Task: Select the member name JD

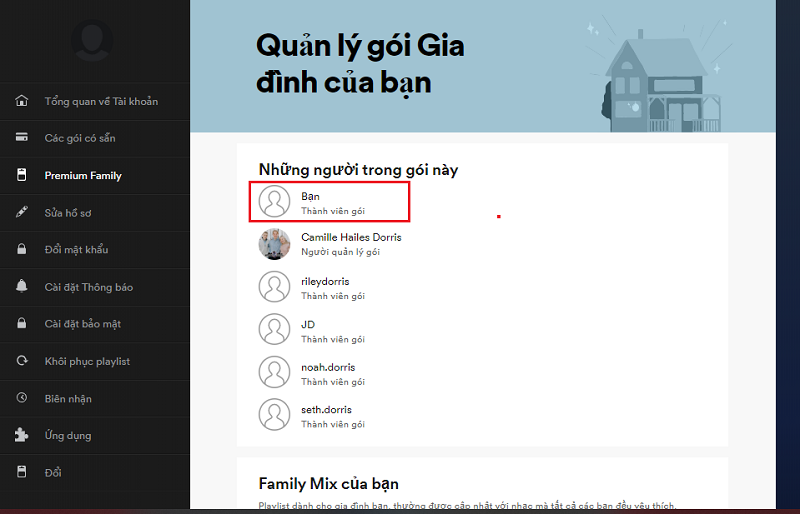Action: click(x=308, y=325)
